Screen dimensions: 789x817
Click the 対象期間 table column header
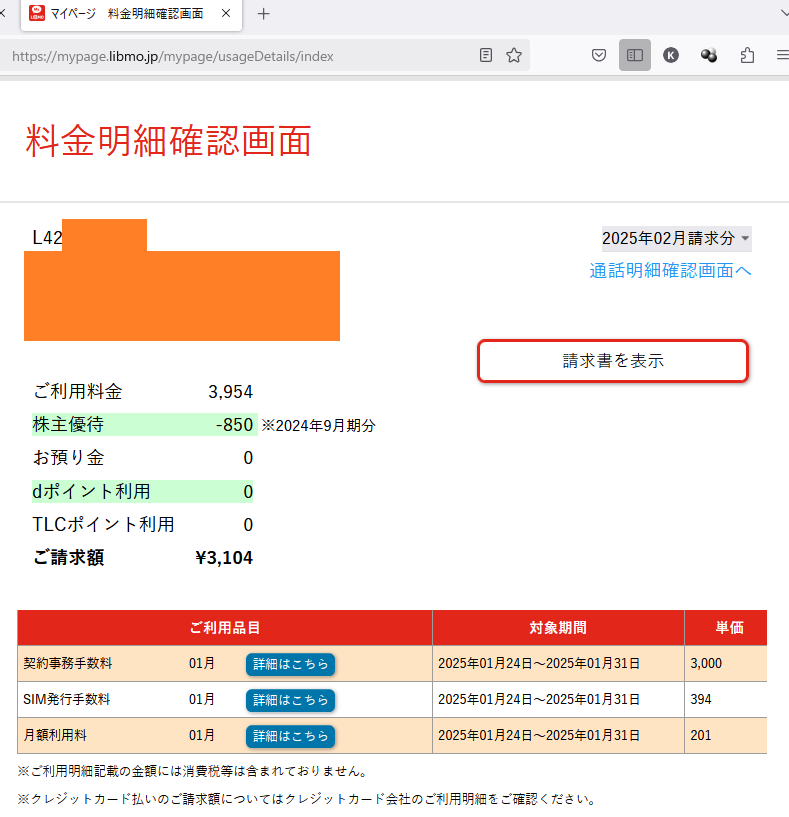558,628
